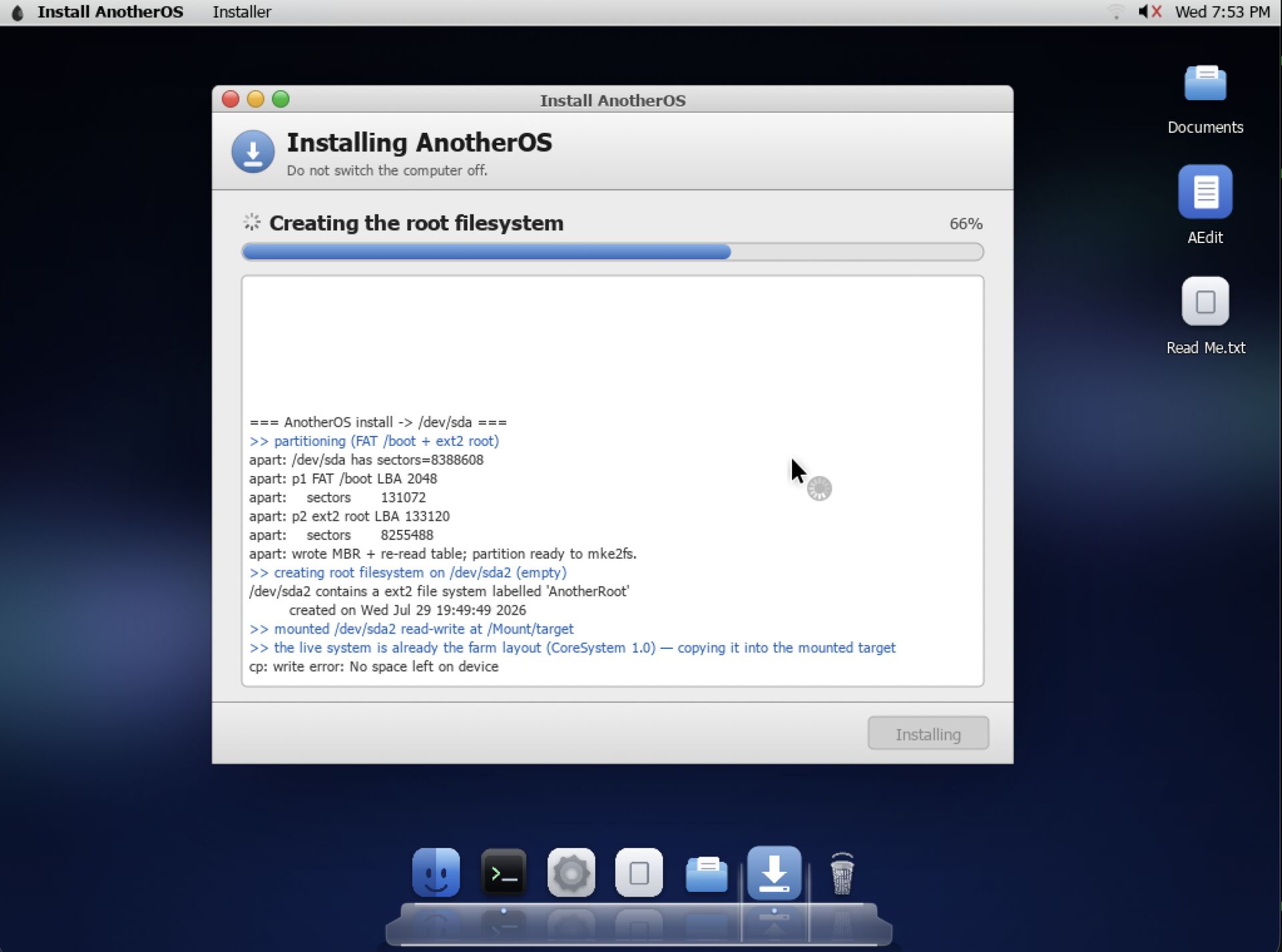Minimize the Install AnotherOS window
1282x952 pixels.
coord(256,99)
